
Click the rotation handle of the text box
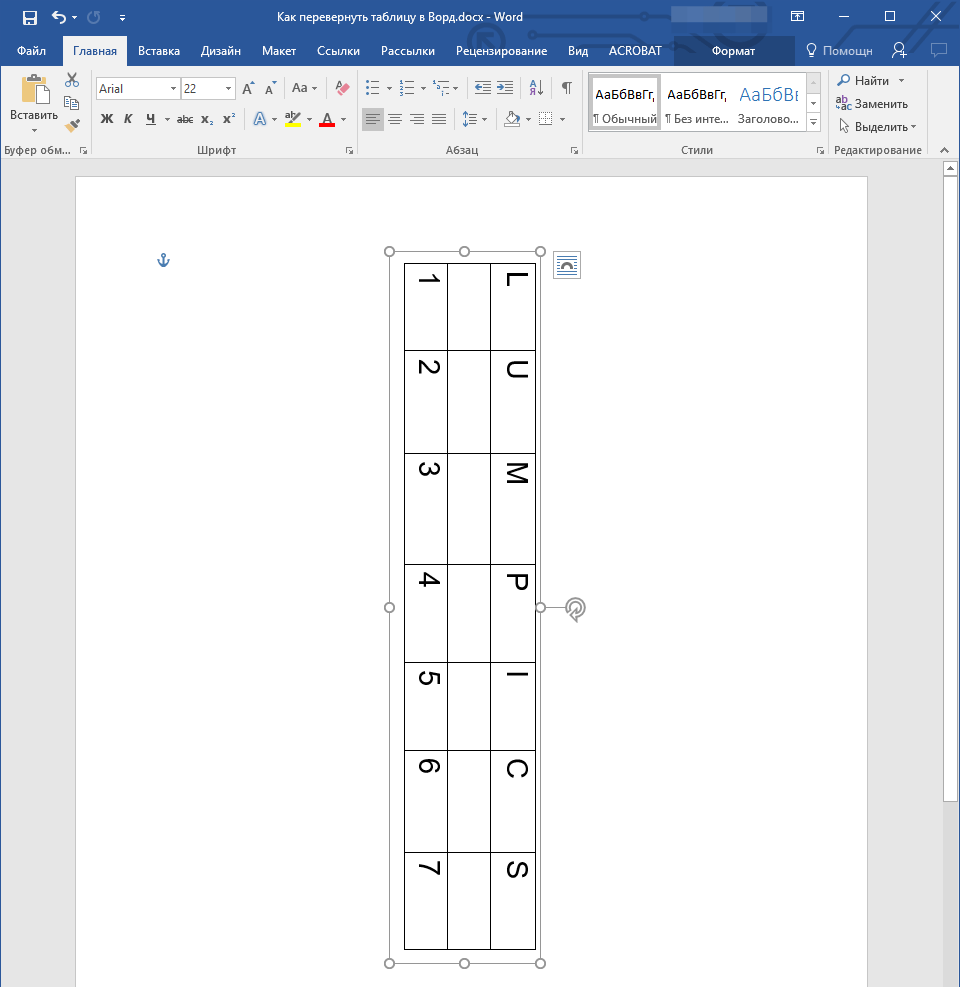point(575,608)
